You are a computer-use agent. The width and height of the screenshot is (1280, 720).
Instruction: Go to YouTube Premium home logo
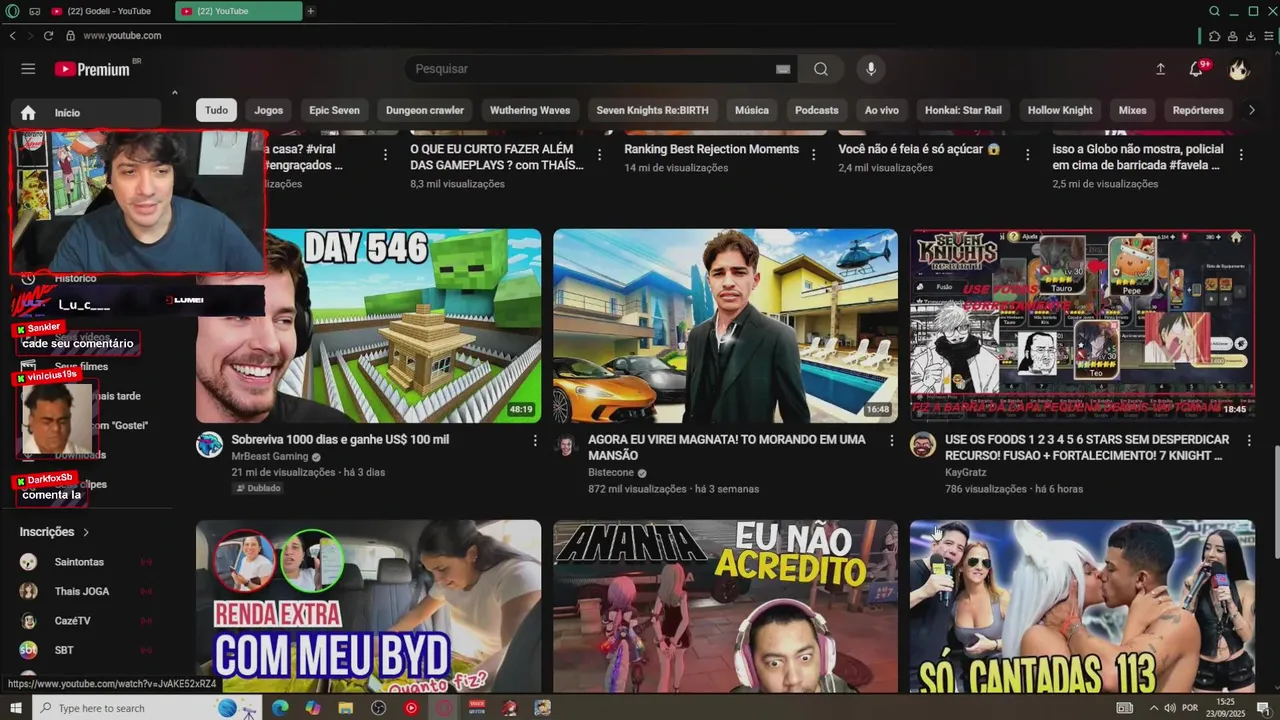92,69
